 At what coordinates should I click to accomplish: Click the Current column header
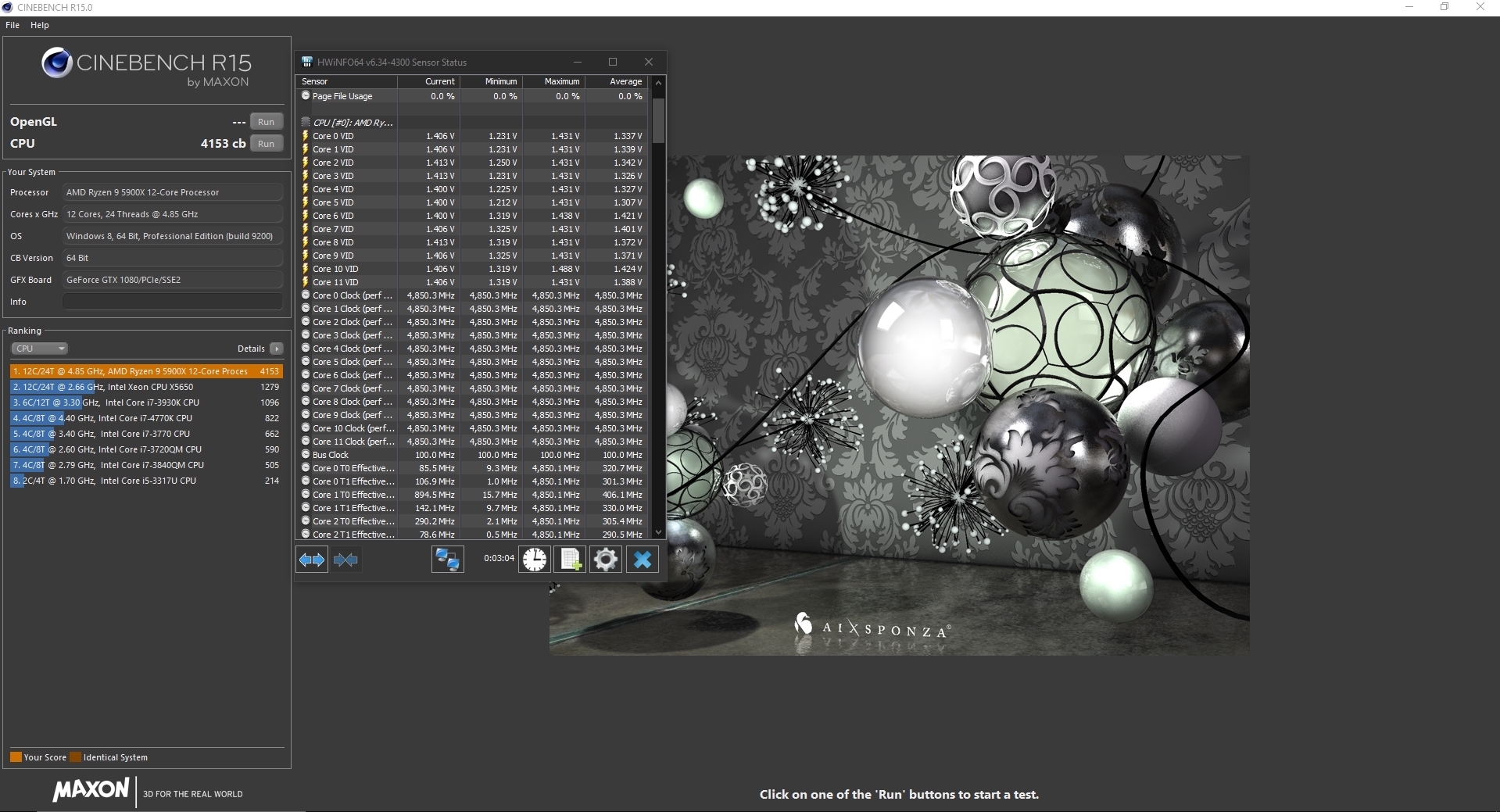(x=428, y=81)
